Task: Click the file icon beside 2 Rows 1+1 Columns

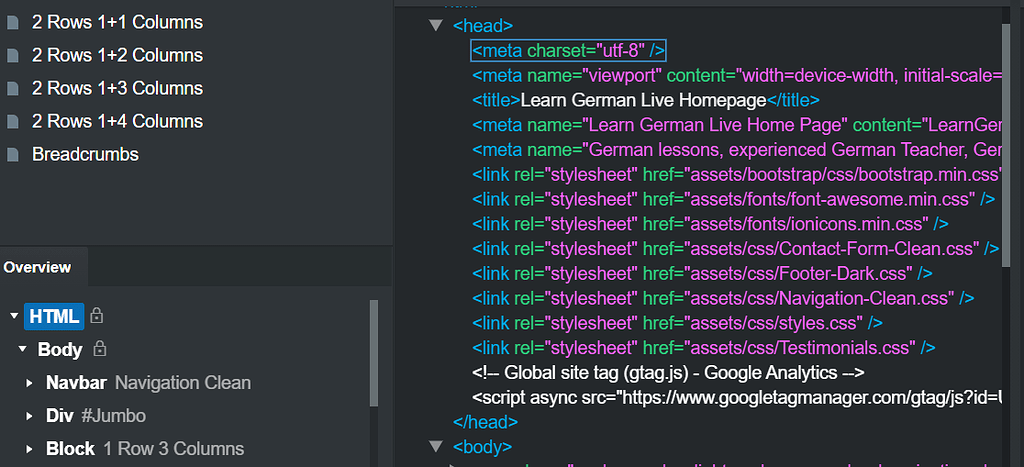Action: (12, 23)
